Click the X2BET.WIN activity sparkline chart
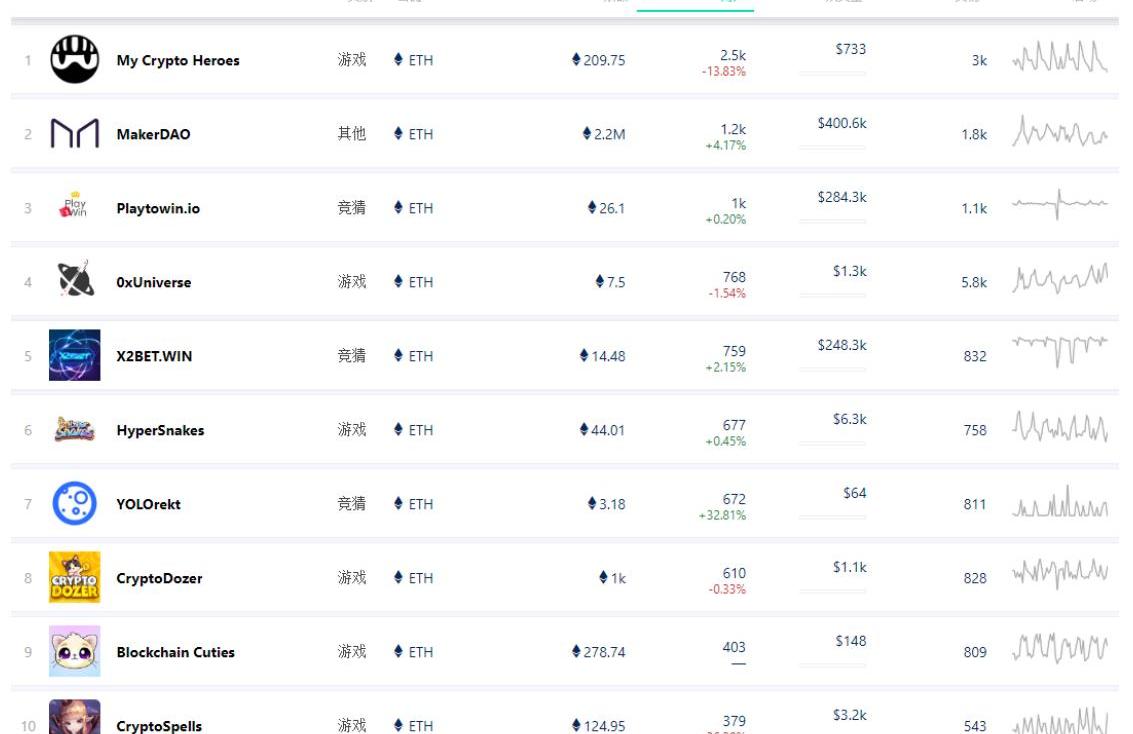The width and height of the screenshot is (1133, 734). coord(1060,351)
